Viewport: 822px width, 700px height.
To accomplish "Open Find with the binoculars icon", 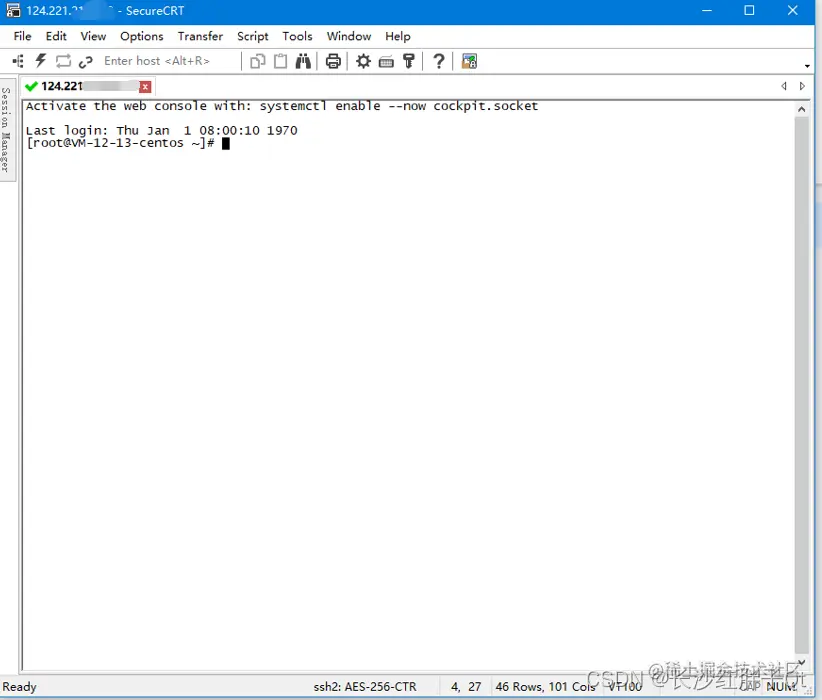I will [x=303, y=61].
